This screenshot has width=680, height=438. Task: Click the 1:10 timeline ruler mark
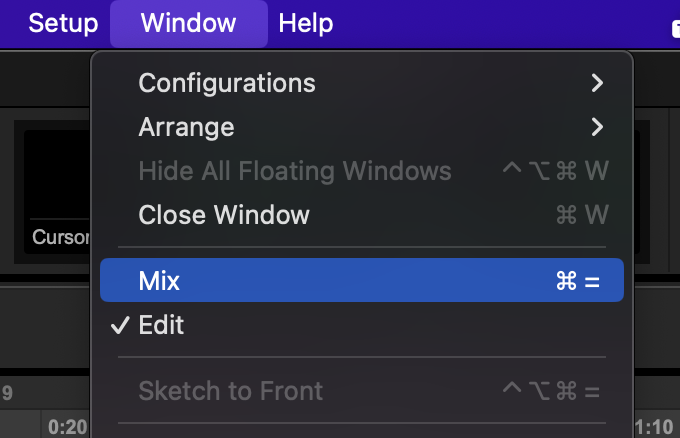click(654, 428)
